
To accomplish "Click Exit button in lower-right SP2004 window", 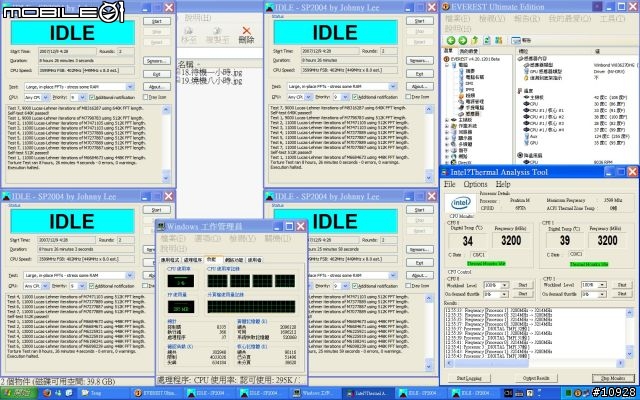I will coord(419,262).
